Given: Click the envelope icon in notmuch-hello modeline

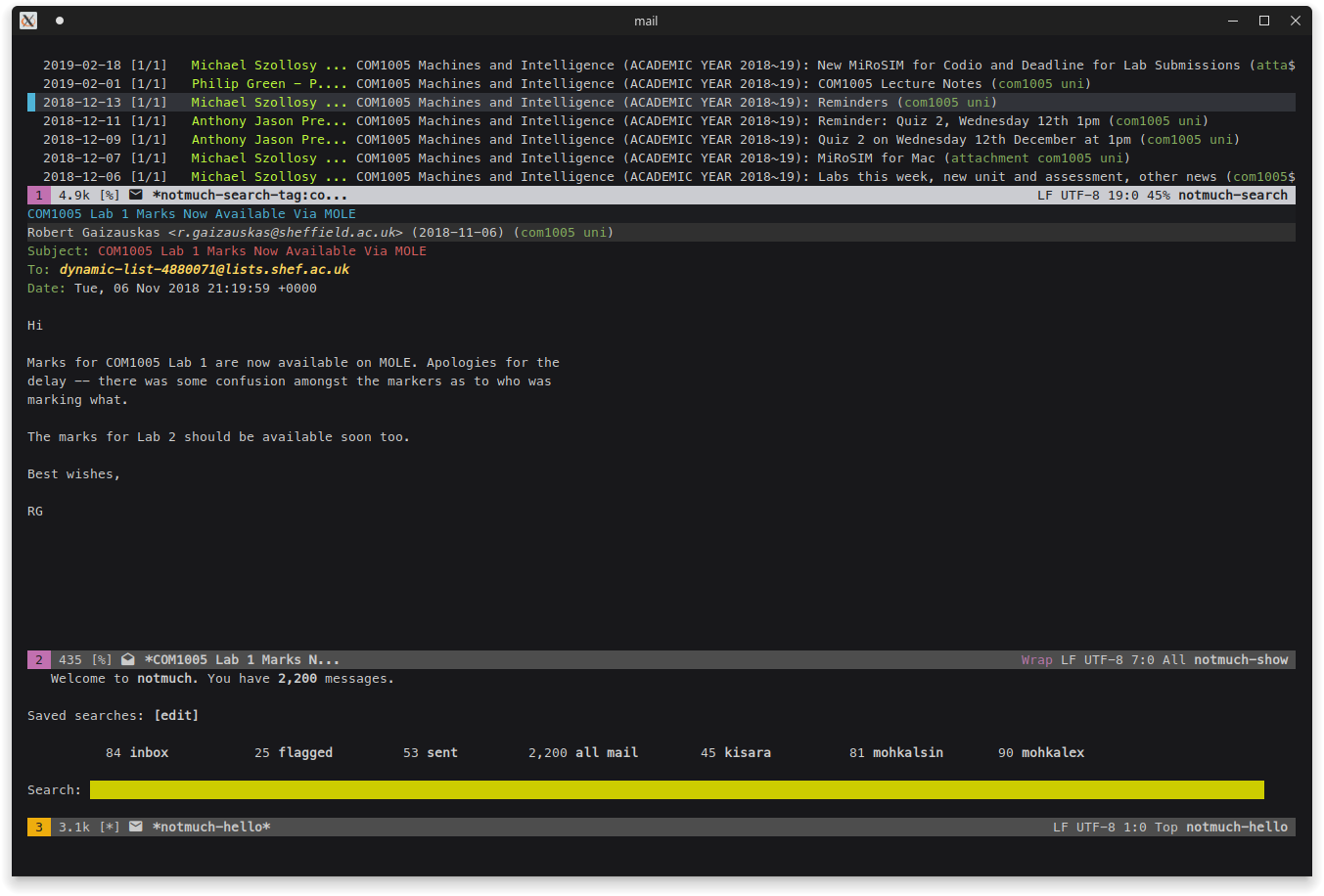Looking at the screenshot, I should click(x=136, y=827).
